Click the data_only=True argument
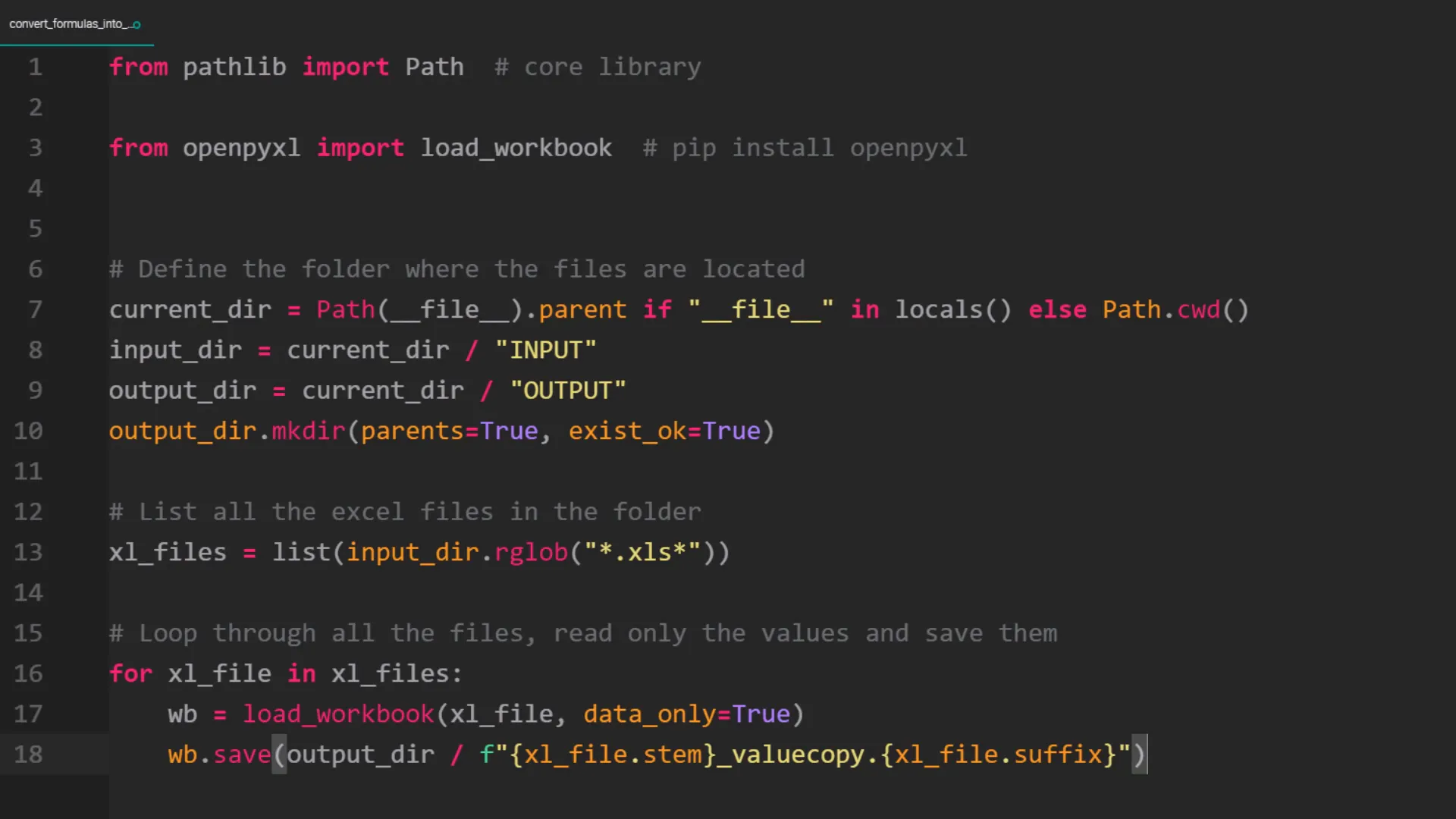 coord(689,714)
